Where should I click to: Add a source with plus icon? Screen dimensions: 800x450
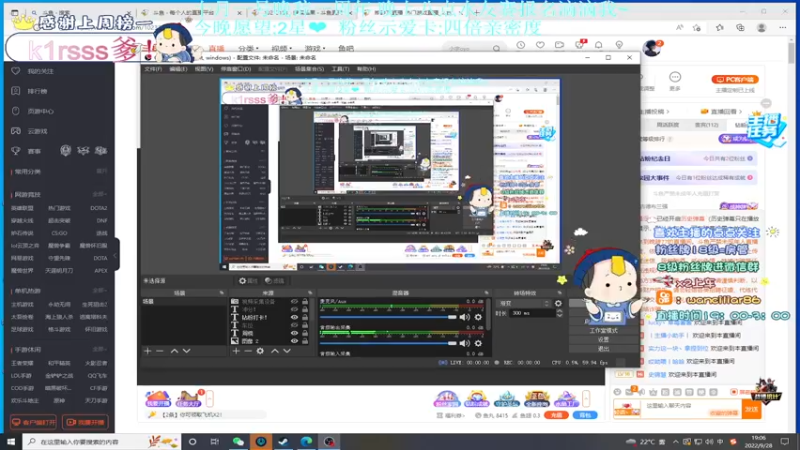click(x=236, y=351)
